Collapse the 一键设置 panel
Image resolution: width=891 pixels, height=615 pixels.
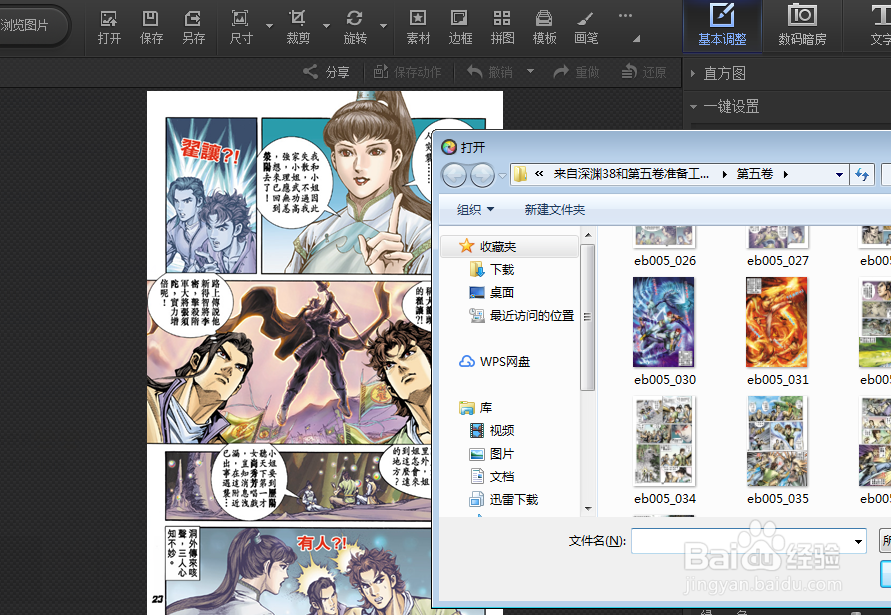(693, 106)
